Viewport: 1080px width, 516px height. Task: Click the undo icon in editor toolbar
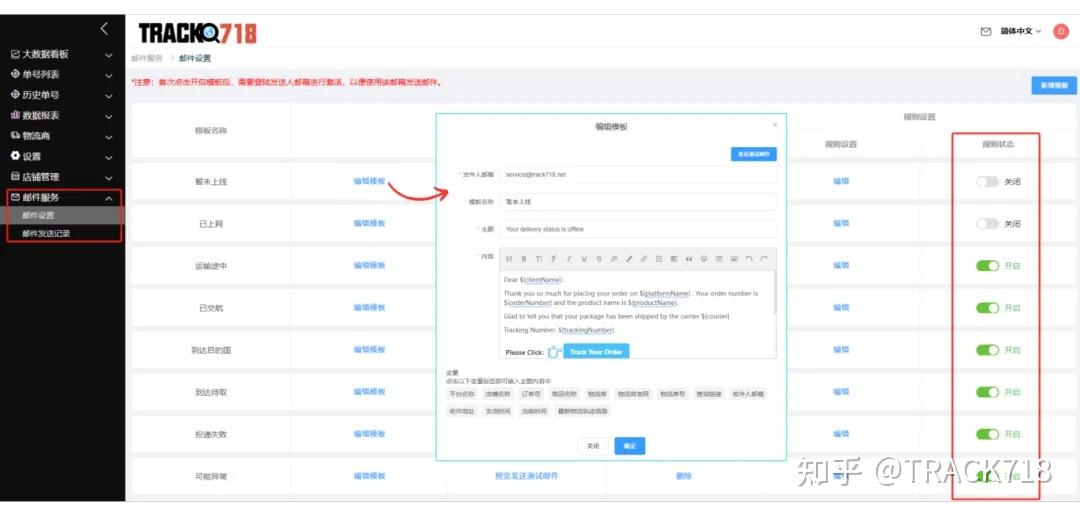(749, 259)
